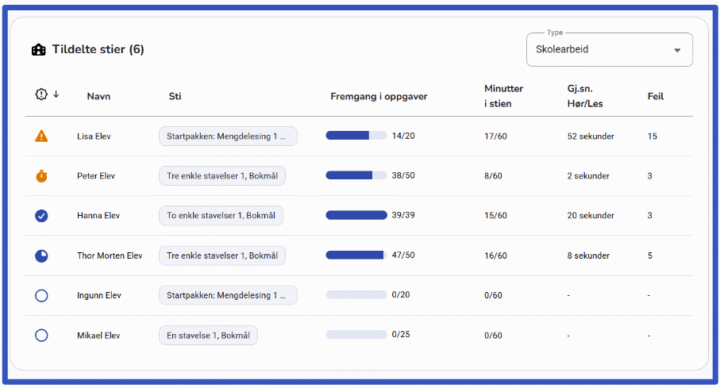Click the Fremgang i oppgaver column header
Image resolution: width=720 pixels, height=388 pixels.
click(x=379, y=96)
